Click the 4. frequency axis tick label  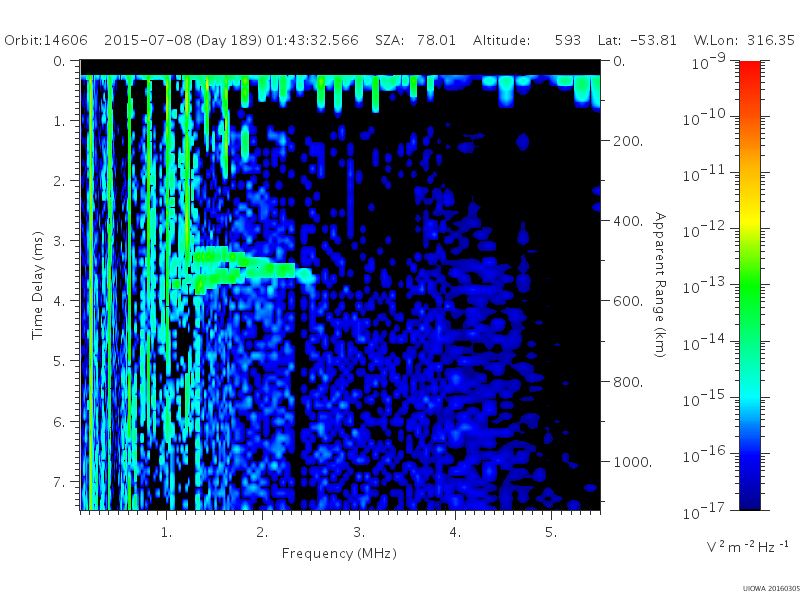(455, 533)
